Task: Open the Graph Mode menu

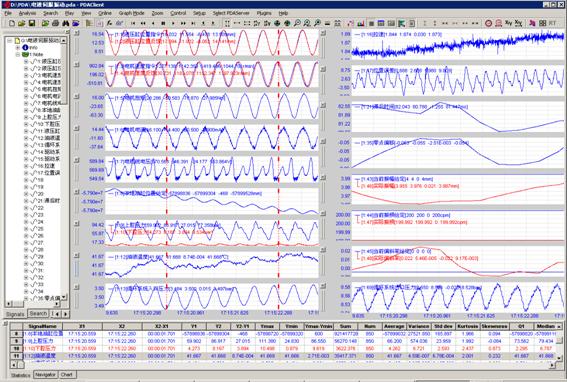Action: pyautogui.click(x=132, y=13)
